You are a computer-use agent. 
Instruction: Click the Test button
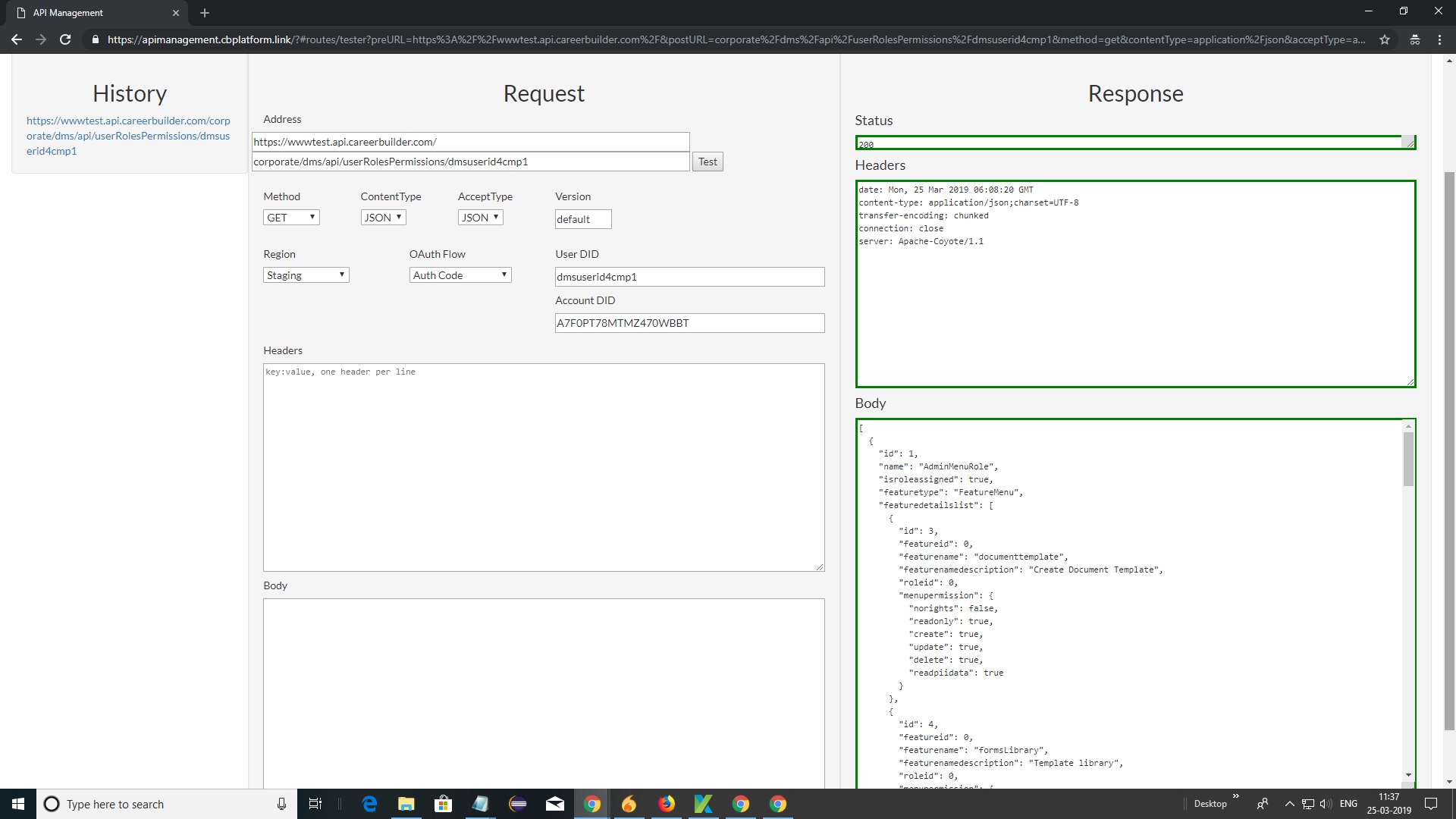[708, 162]
